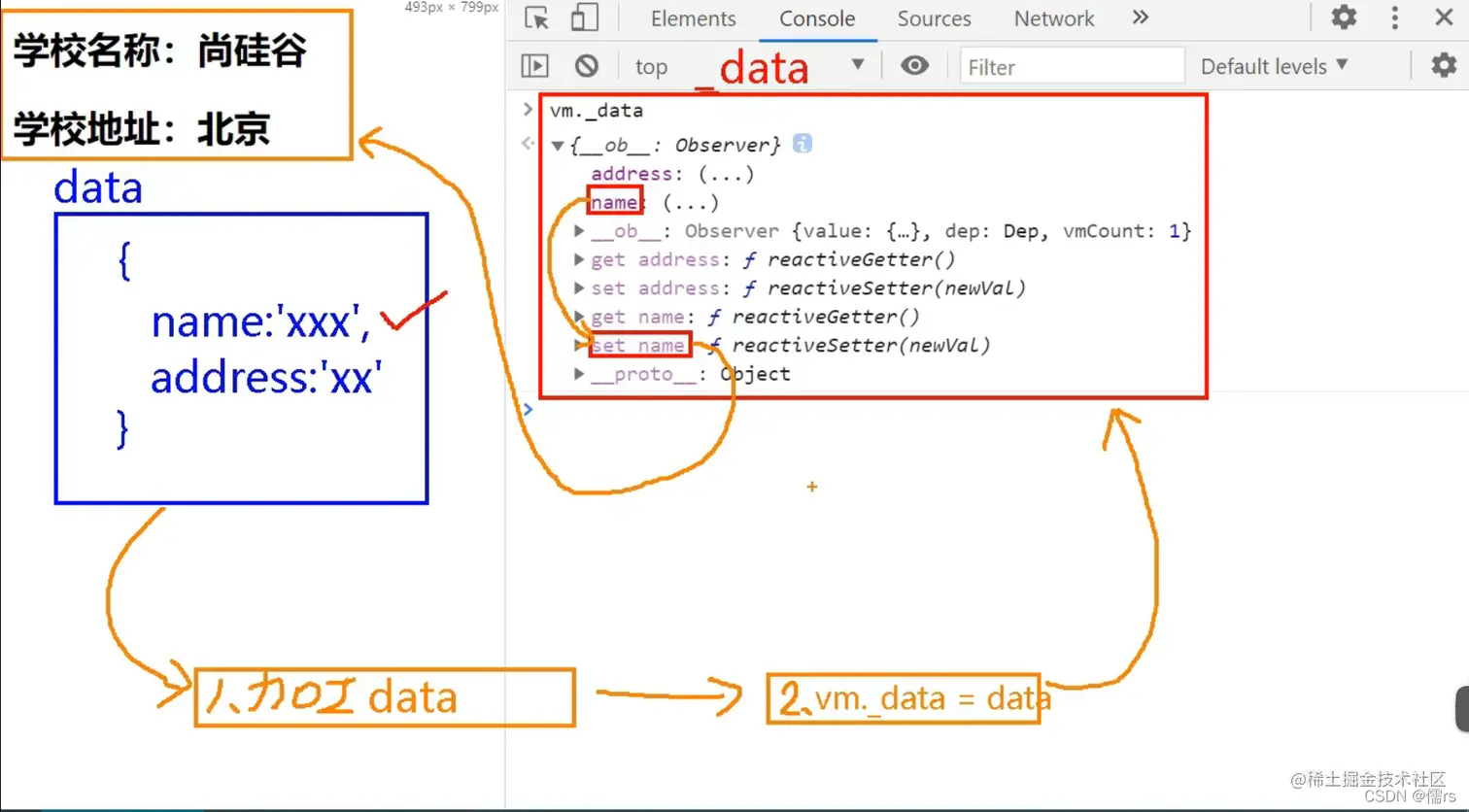Close the DevTools panel
Viewport: 1469px width, 812px height.
pos(1444,17)
